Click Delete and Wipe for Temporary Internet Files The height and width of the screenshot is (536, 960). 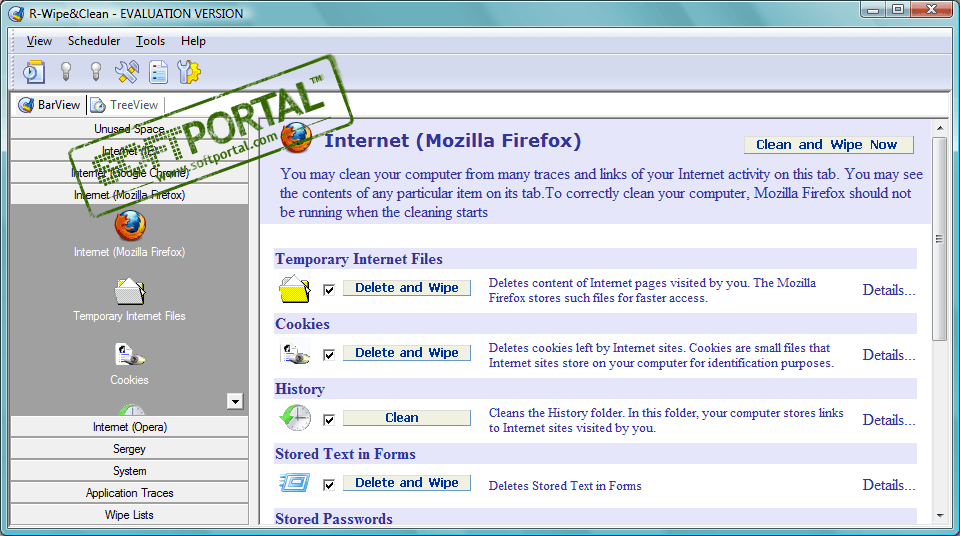407,288
